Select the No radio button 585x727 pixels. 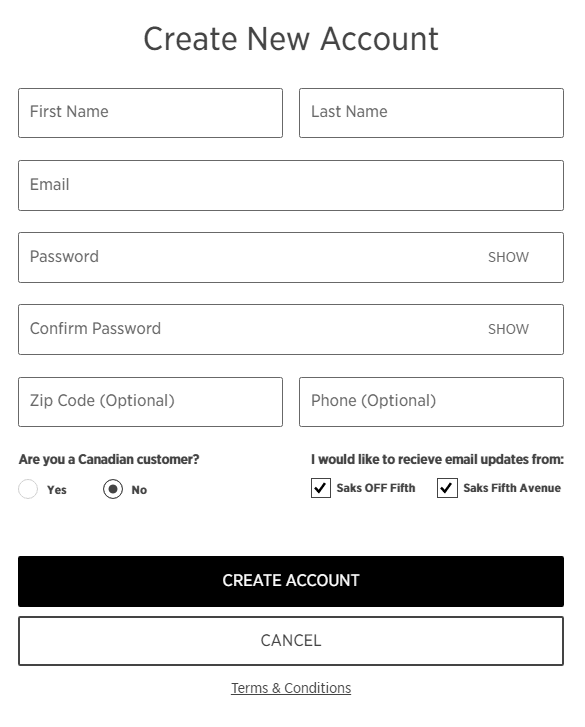(113, 489)
